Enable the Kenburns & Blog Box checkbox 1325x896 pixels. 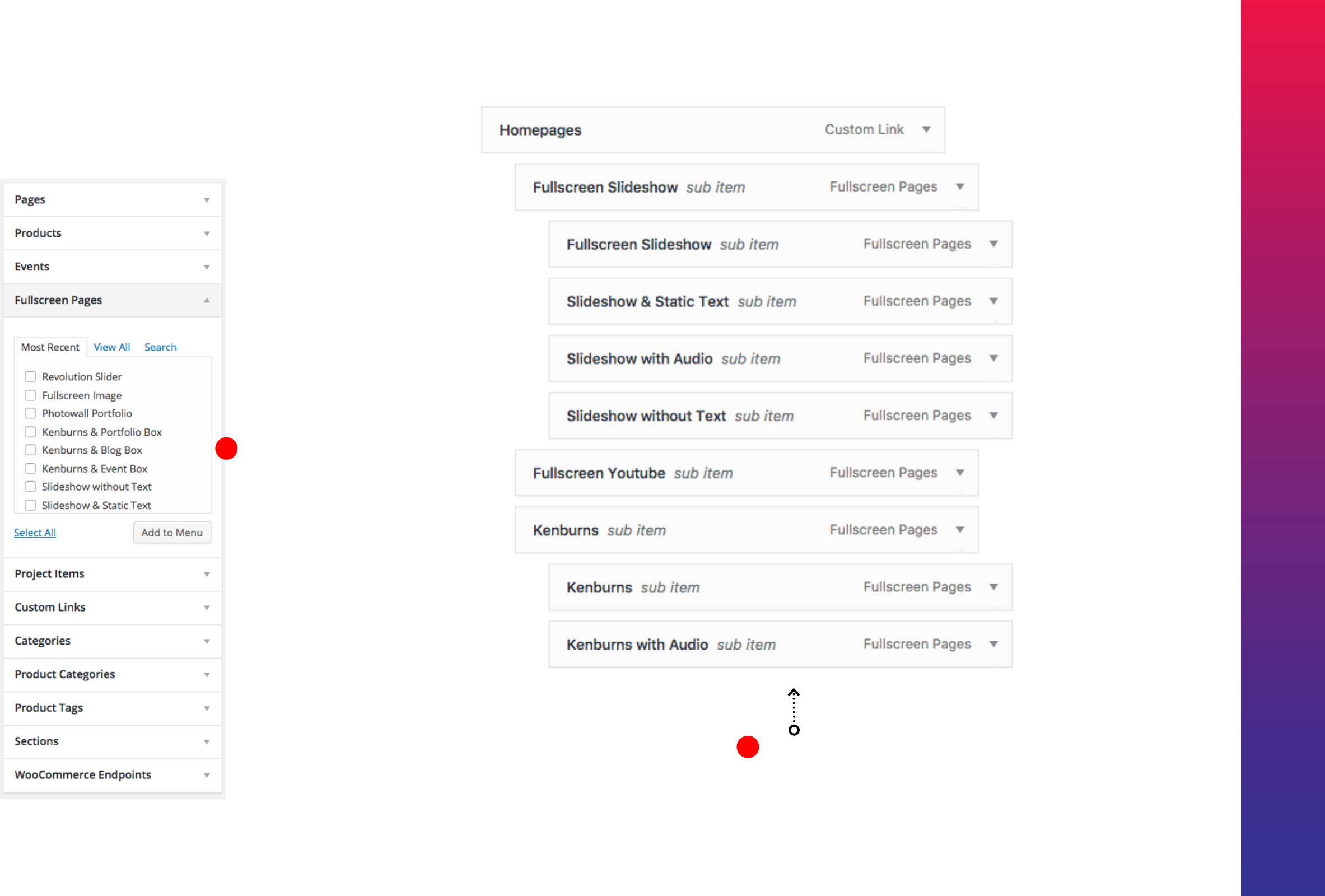coord(30,450)
